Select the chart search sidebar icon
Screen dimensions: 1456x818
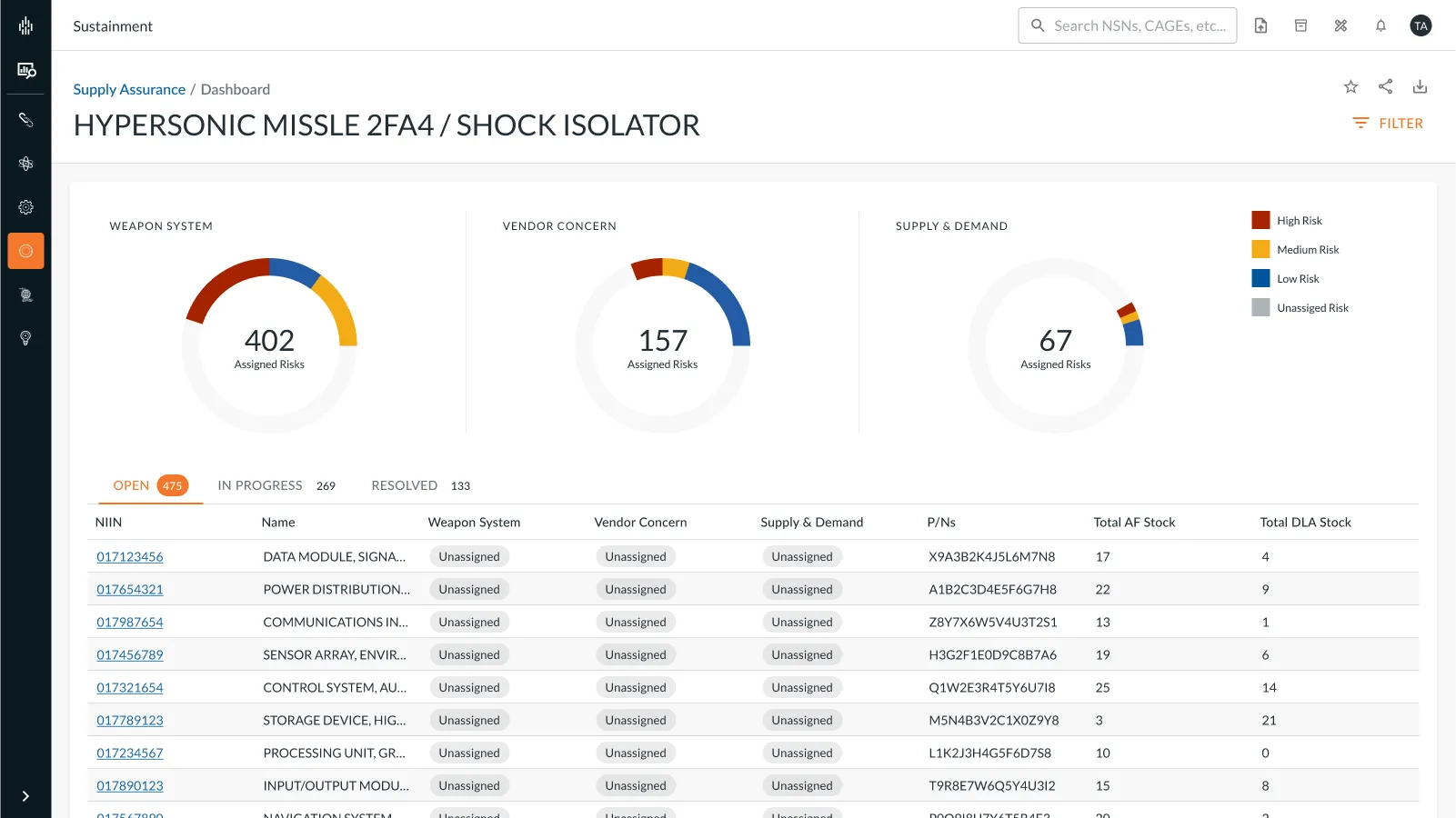[25, 70]
